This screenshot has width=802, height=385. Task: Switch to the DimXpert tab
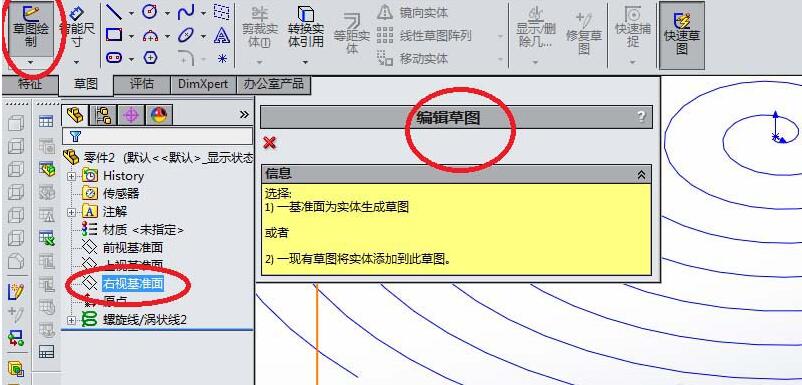(203, 84)
